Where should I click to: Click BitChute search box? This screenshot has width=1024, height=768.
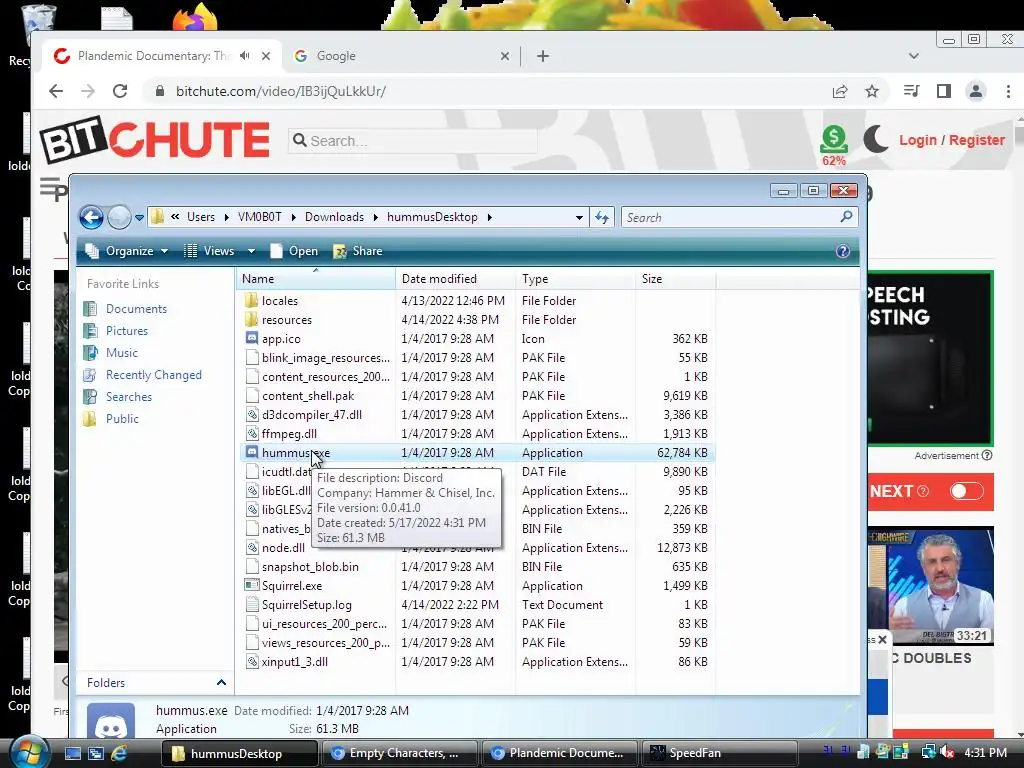tap(413, 140)
